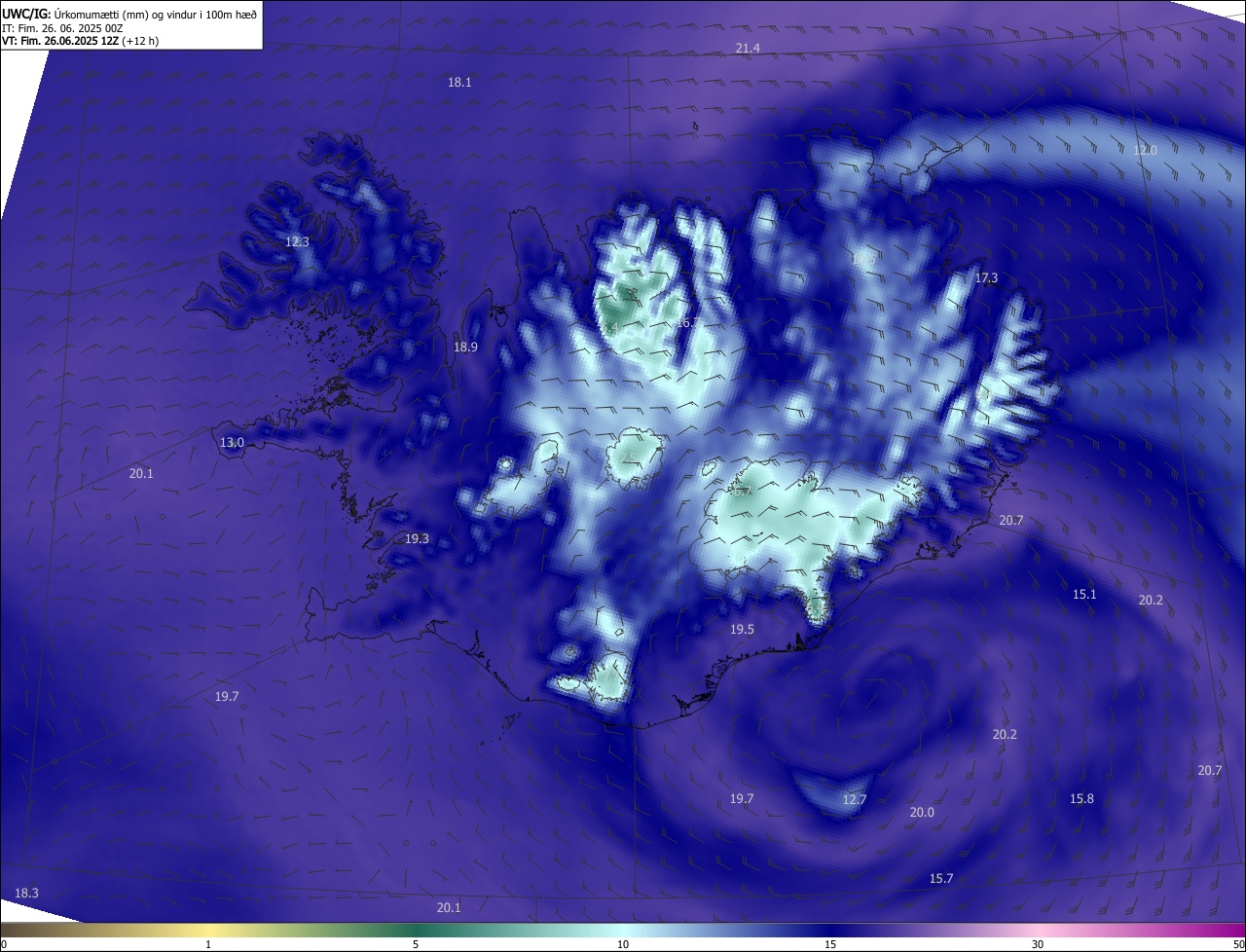1246x952 pixels.
Task: Click the 15.8 value on the map
Action: 1081,798
